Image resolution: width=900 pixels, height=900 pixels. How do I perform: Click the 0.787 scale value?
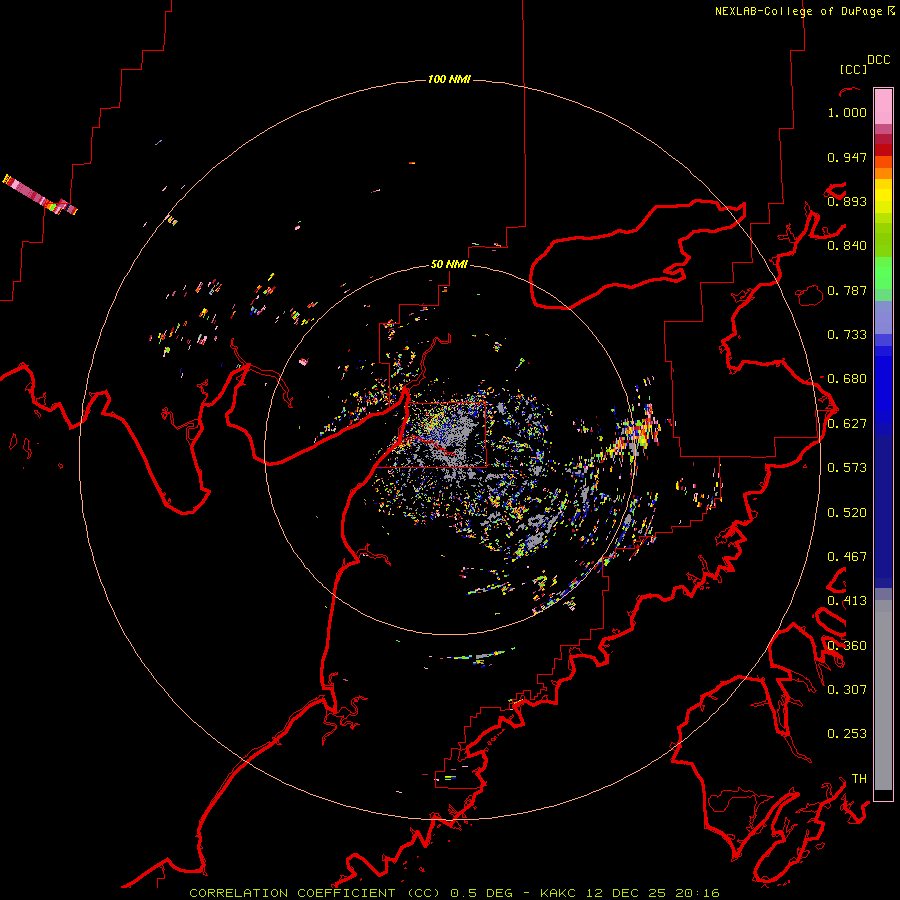click(847, 290)
